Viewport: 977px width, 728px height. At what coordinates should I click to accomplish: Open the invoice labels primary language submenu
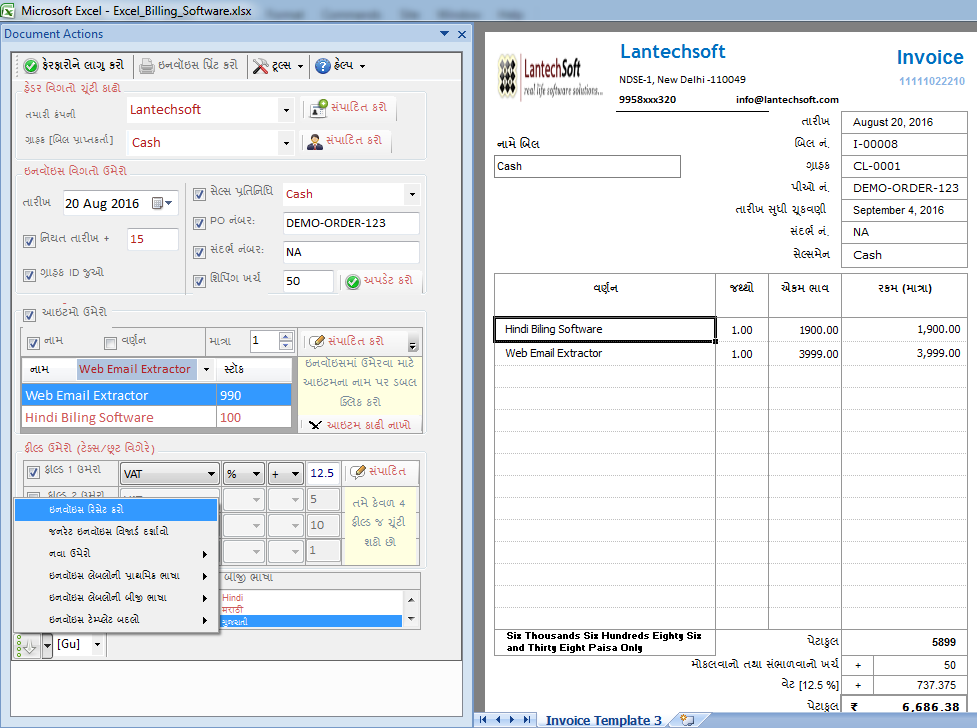coord(117,575)
